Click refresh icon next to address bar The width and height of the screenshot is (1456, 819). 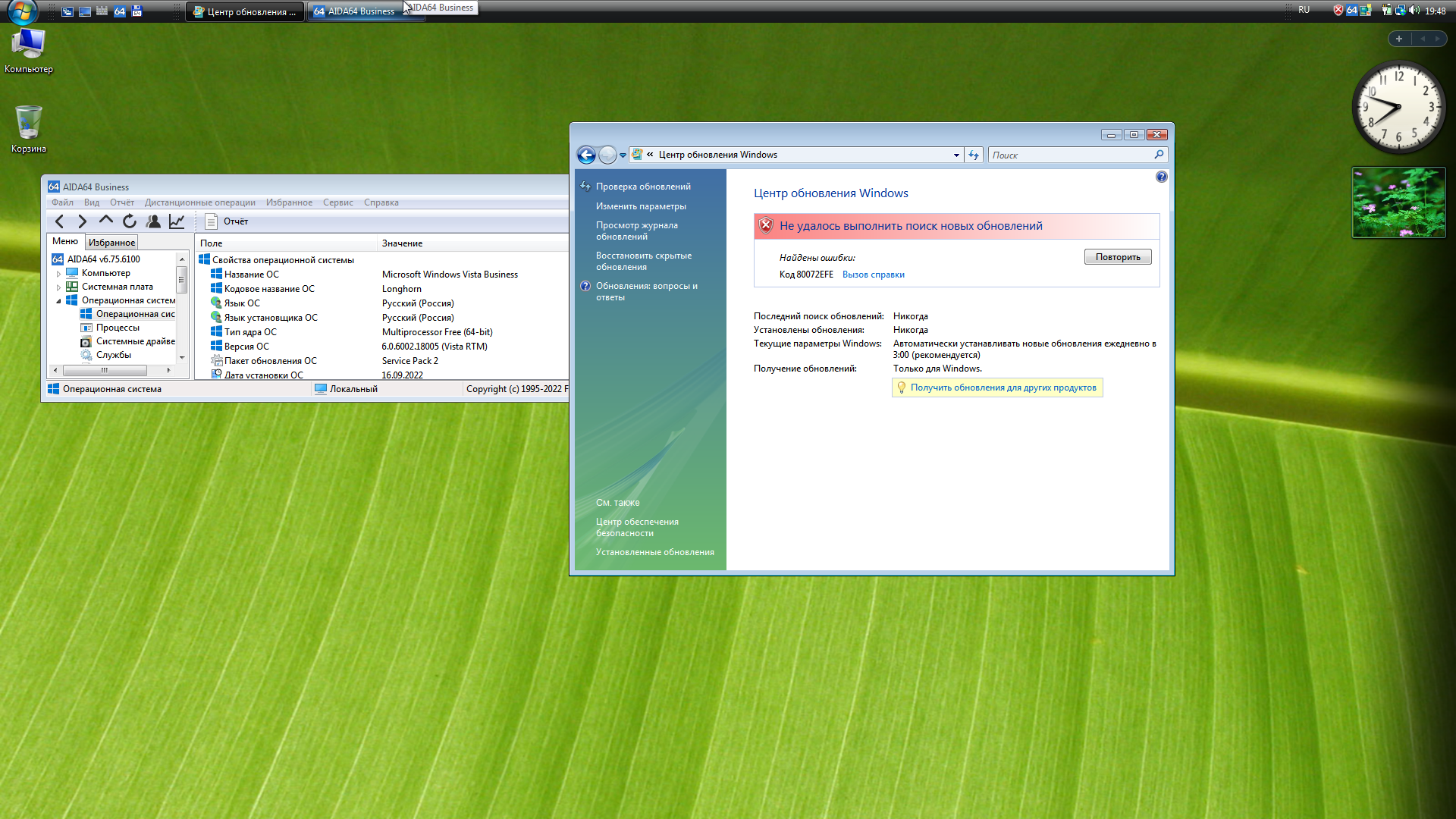click(974, 155)
